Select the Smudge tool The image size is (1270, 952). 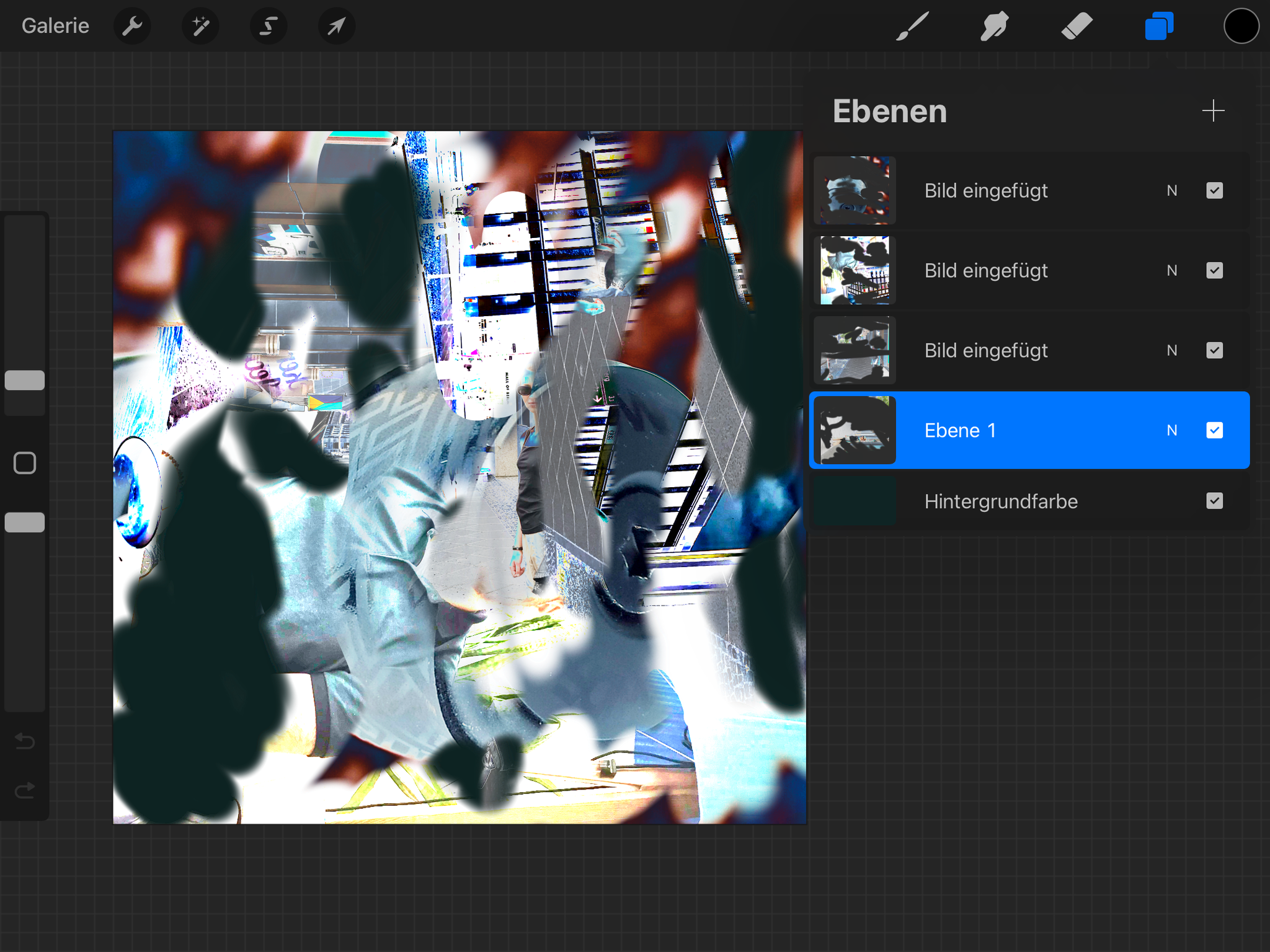pyautogui.click(x=994, y=26)
